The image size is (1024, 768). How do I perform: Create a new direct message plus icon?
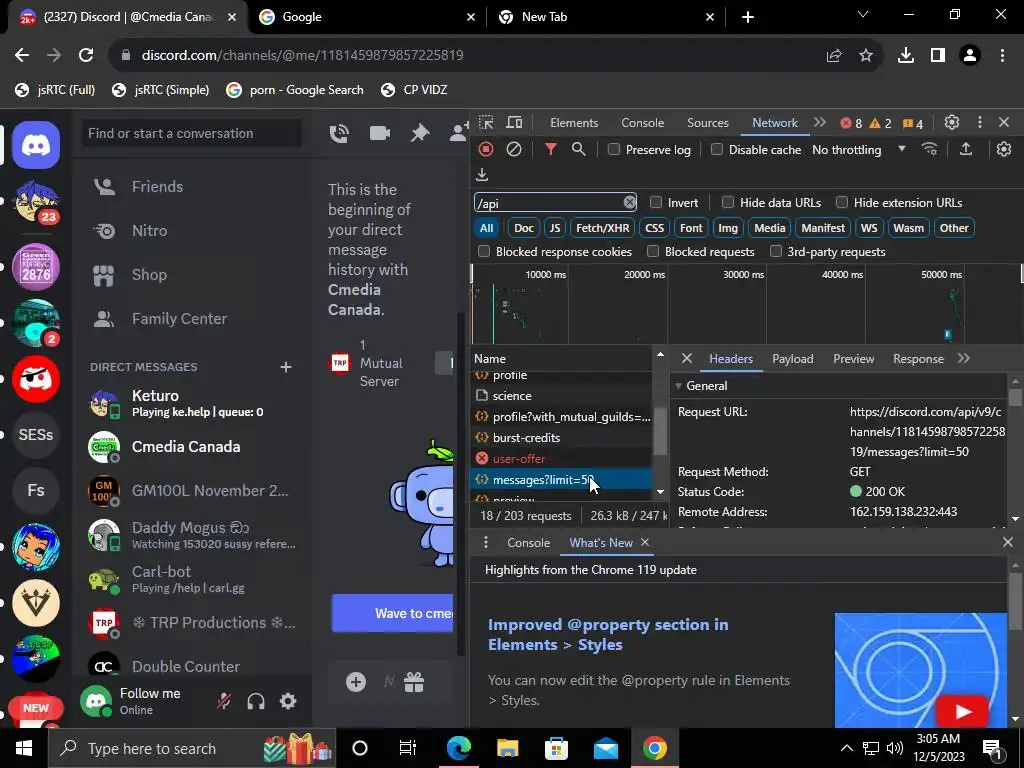(285, 367)
